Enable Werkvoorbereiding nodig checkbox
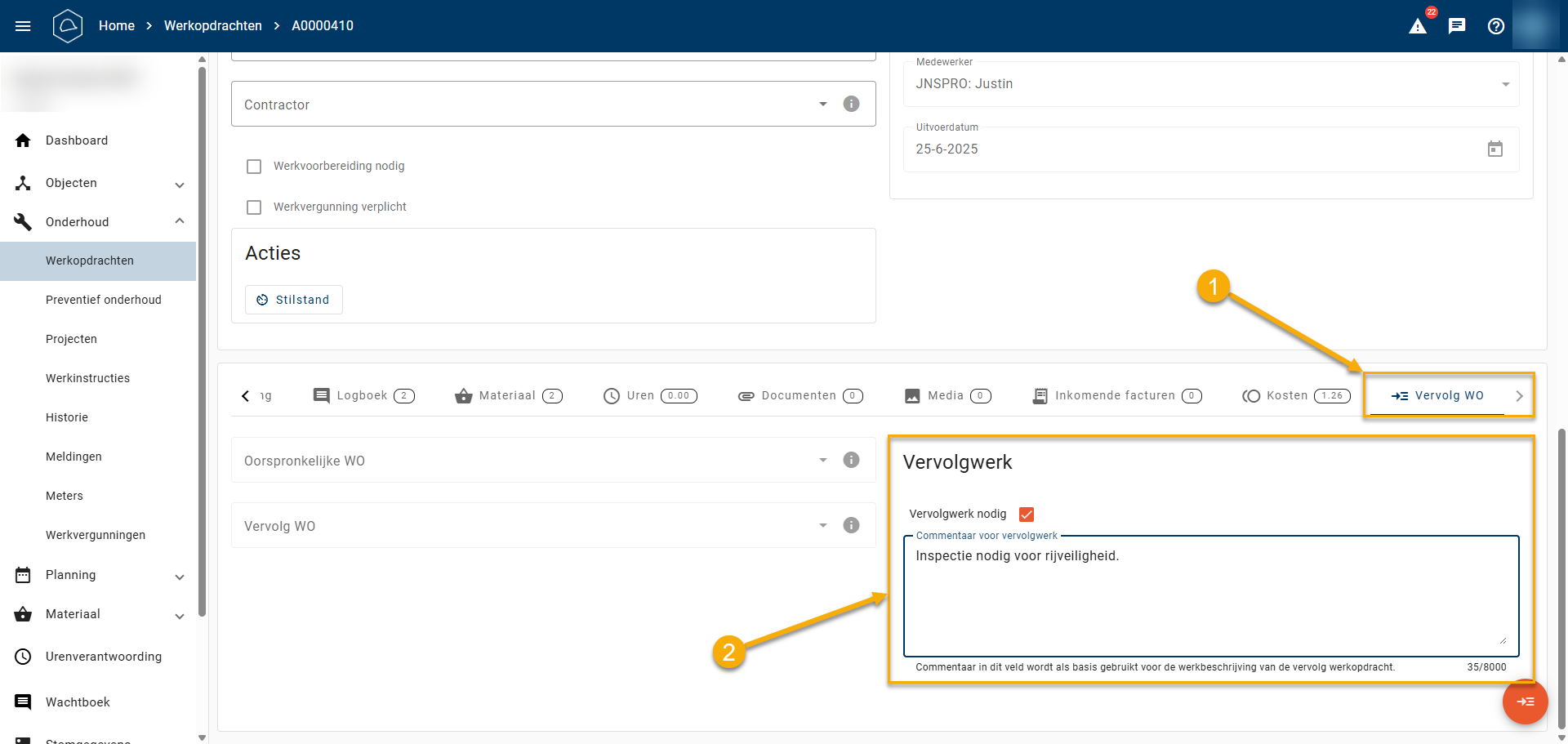1568x744 pixels. click(254, 167)
